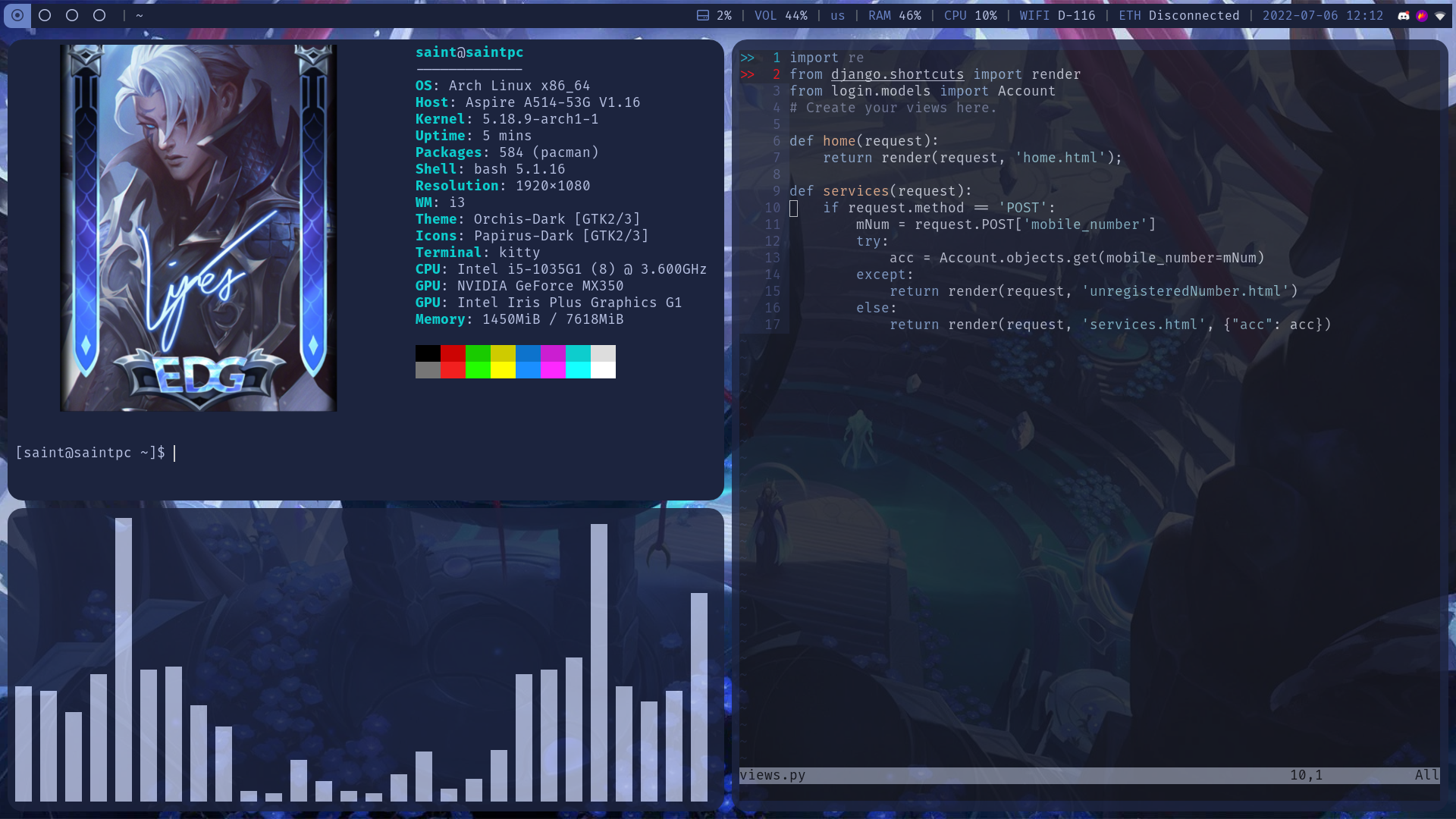Click the pure white swatch in bottom palette row

[603, 370]
